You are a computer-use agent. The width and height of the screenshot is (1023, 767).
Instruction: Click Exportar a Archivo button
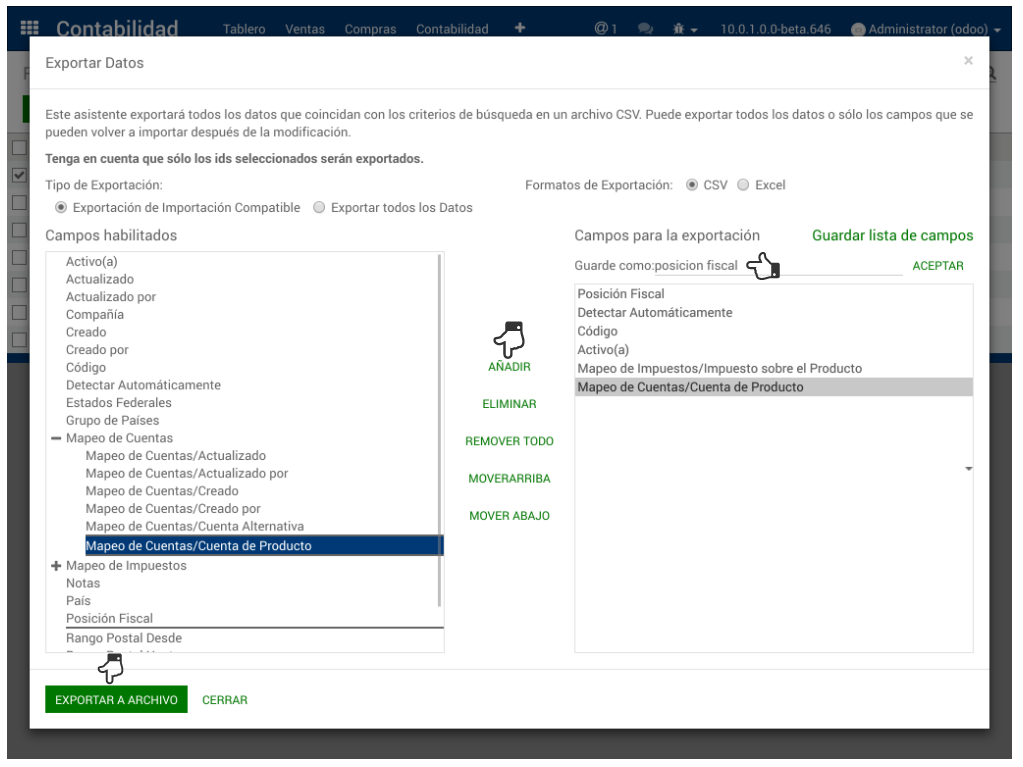tap(116, 700)
